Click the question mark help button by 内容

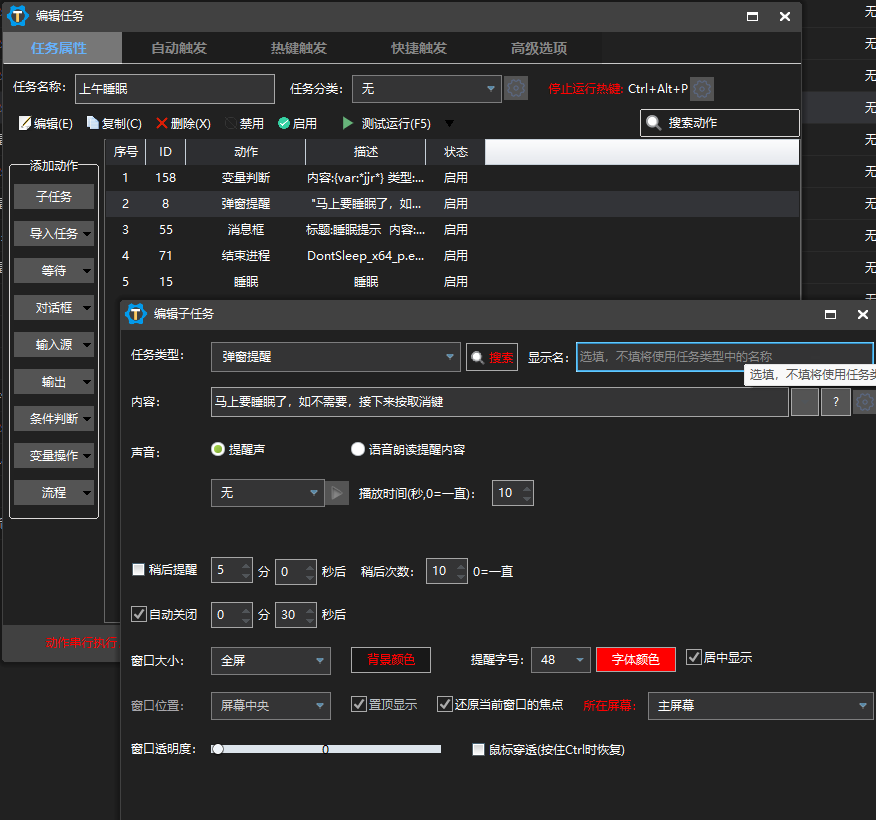point(835,402)
